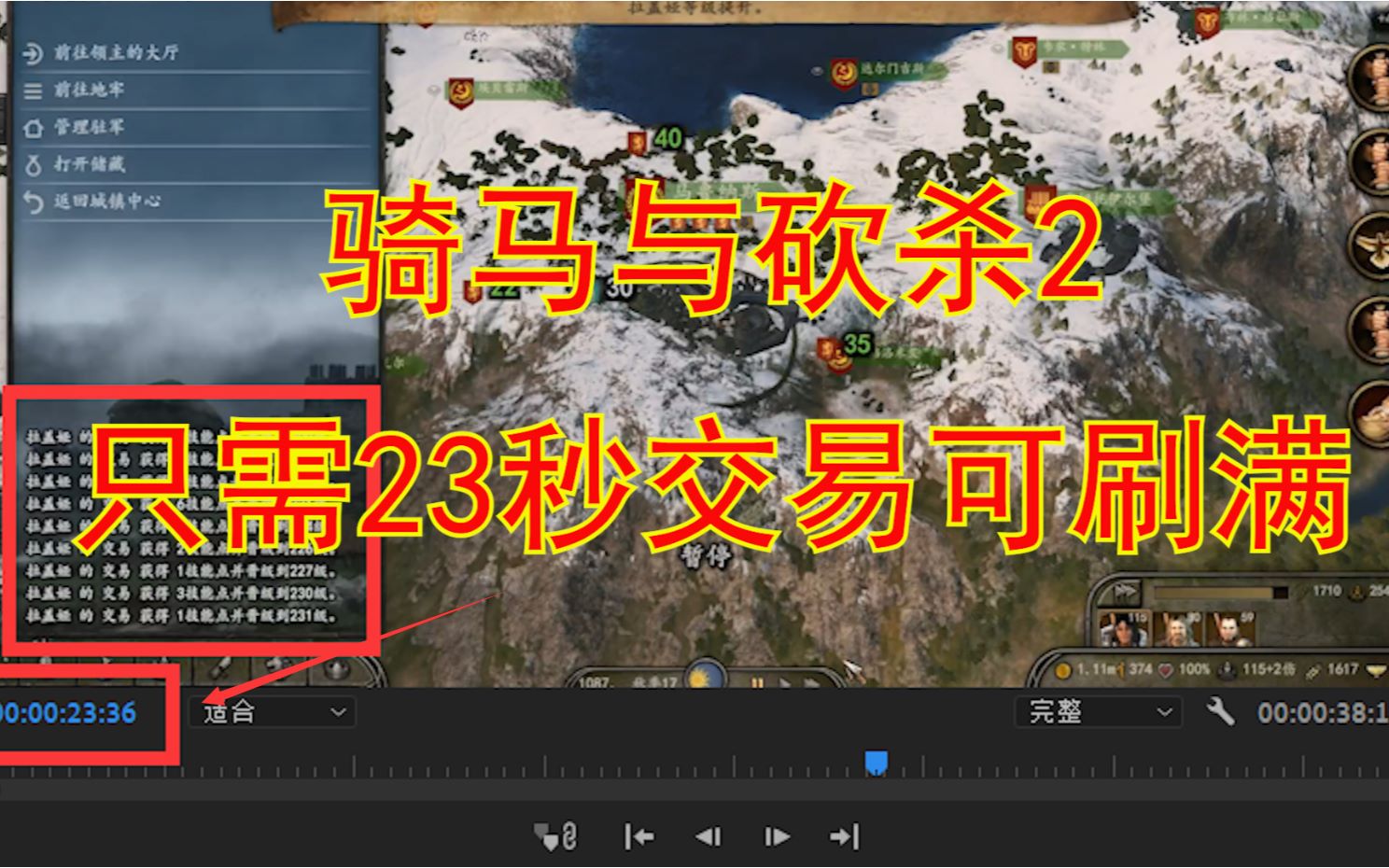Click the trade log line ending 227级
1389x868 pixels.
pyautogui.click(x=181, y=570)
